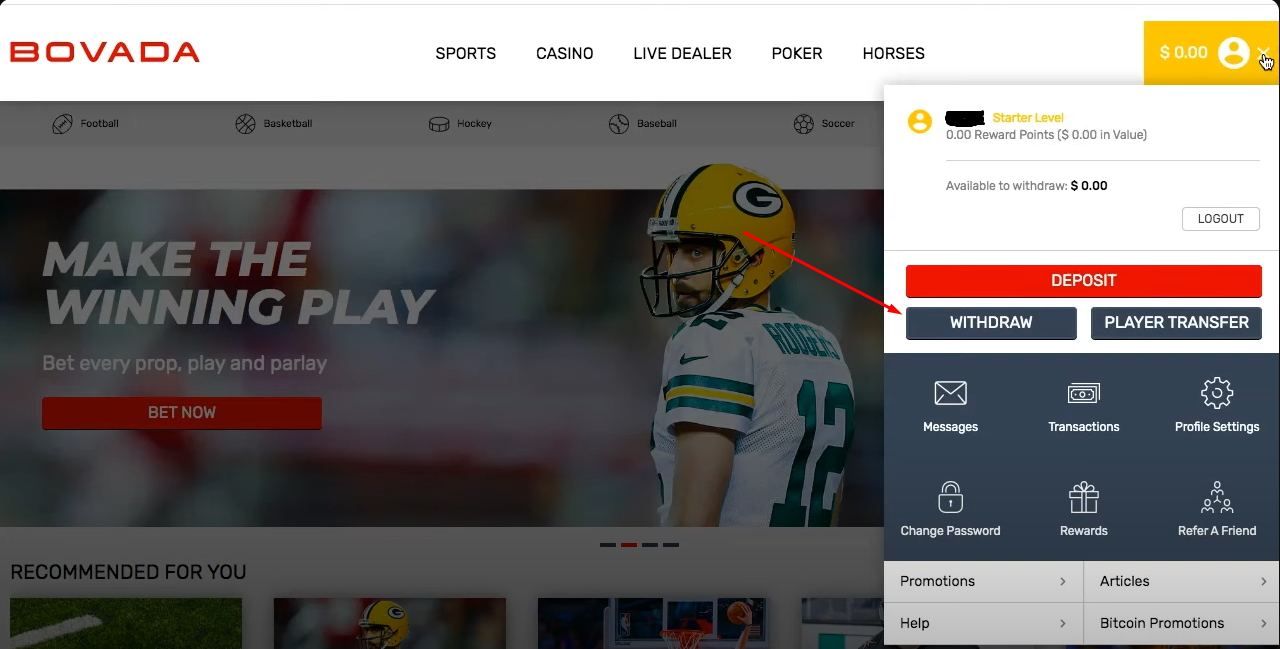Click the account avatar in header

(x=1233, y=53)
